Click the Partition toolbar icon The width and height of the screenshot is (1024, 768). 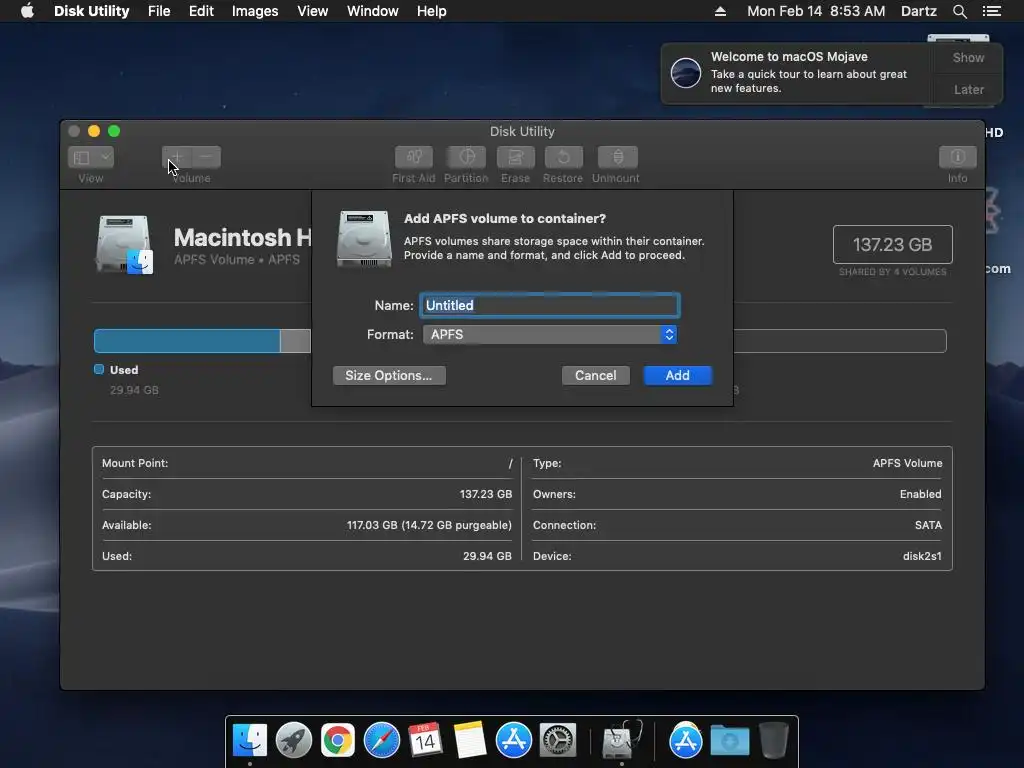tap(466, 157)
